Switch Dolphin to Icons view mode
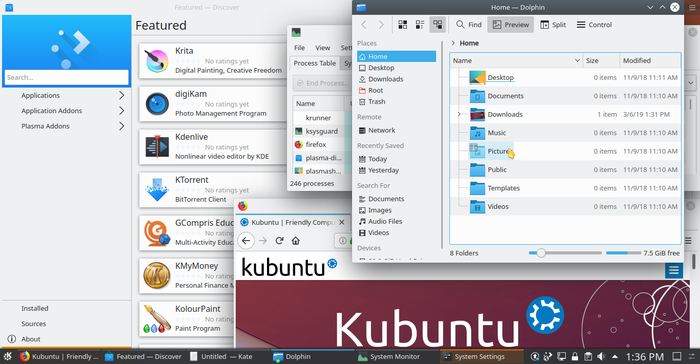Image resolution: width=700 pixels, height=364 pixels. [402, 25]
